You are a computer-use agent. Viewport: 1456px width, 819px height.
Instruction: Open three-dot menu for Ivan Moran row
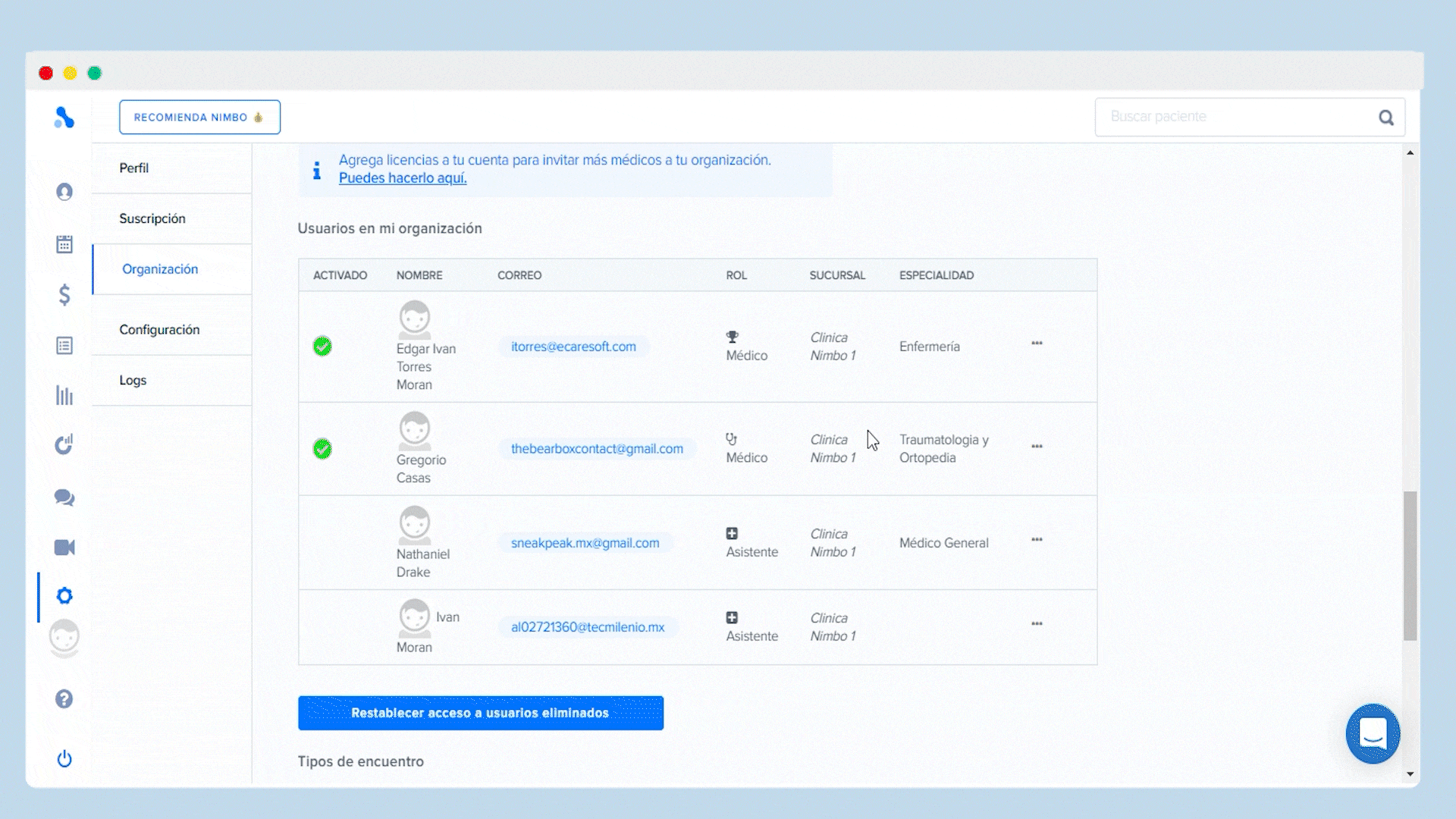click(1037, 624)
